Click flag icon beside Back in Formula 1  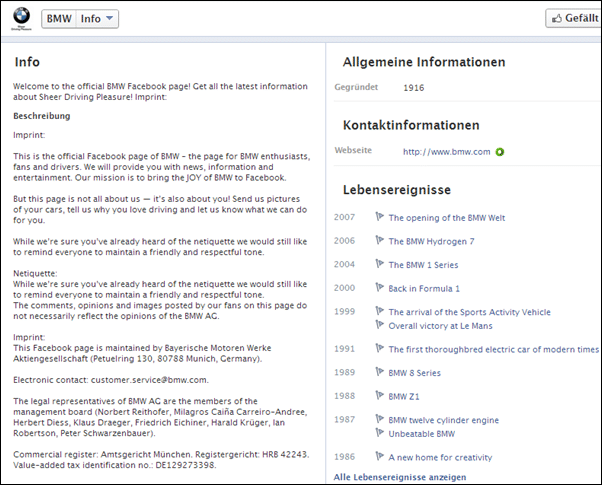tap(379, 288)
